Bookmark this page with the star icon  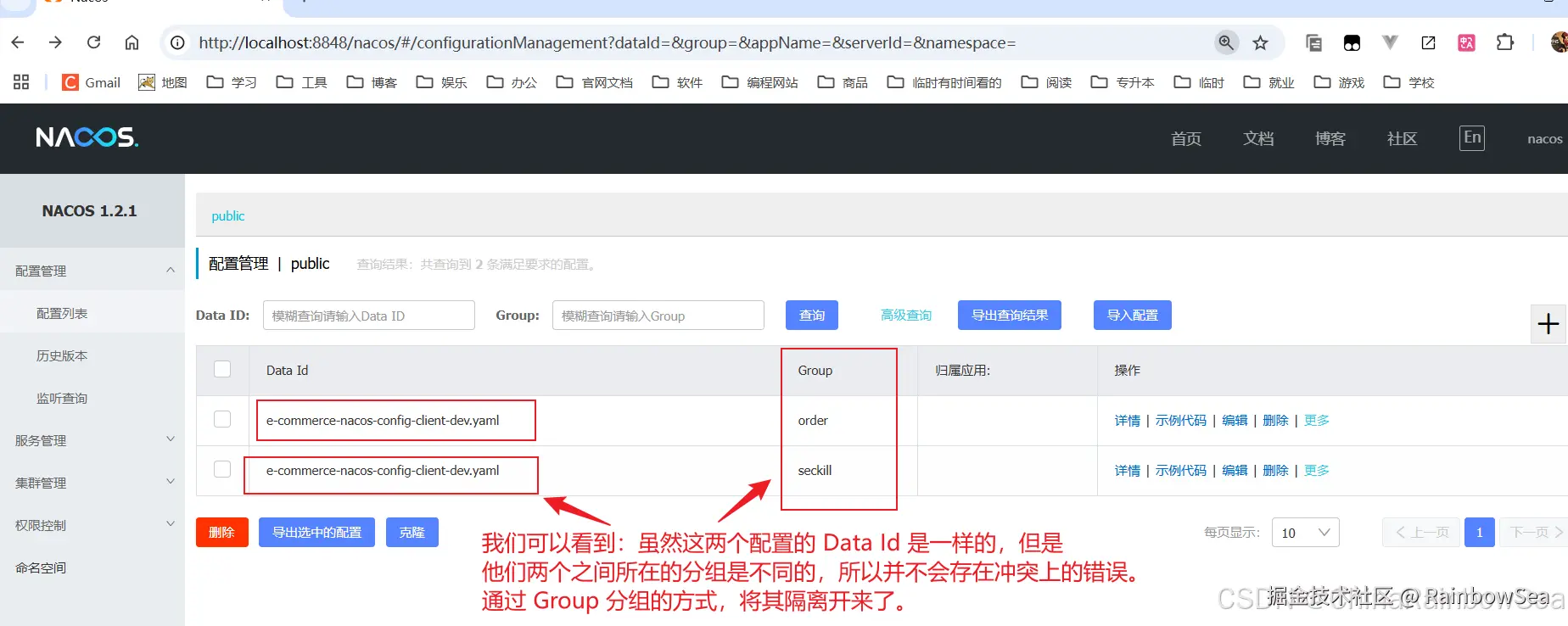coord(1260,42)
